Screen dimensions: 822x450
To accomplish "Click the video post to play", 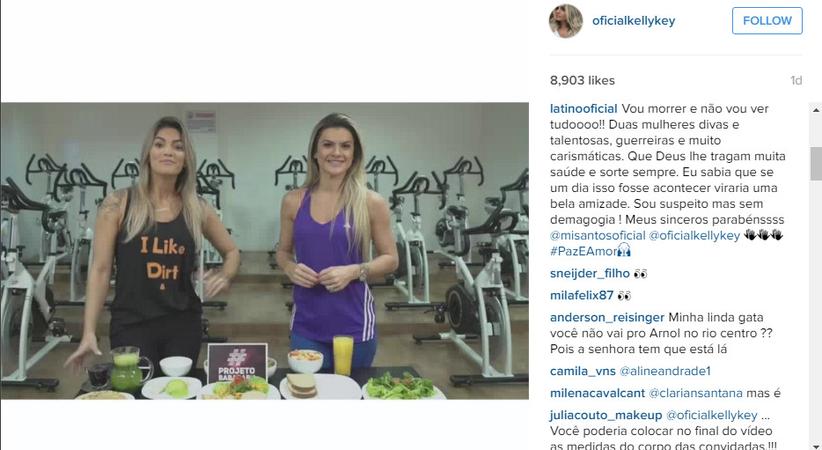I will tap(264, 251).
